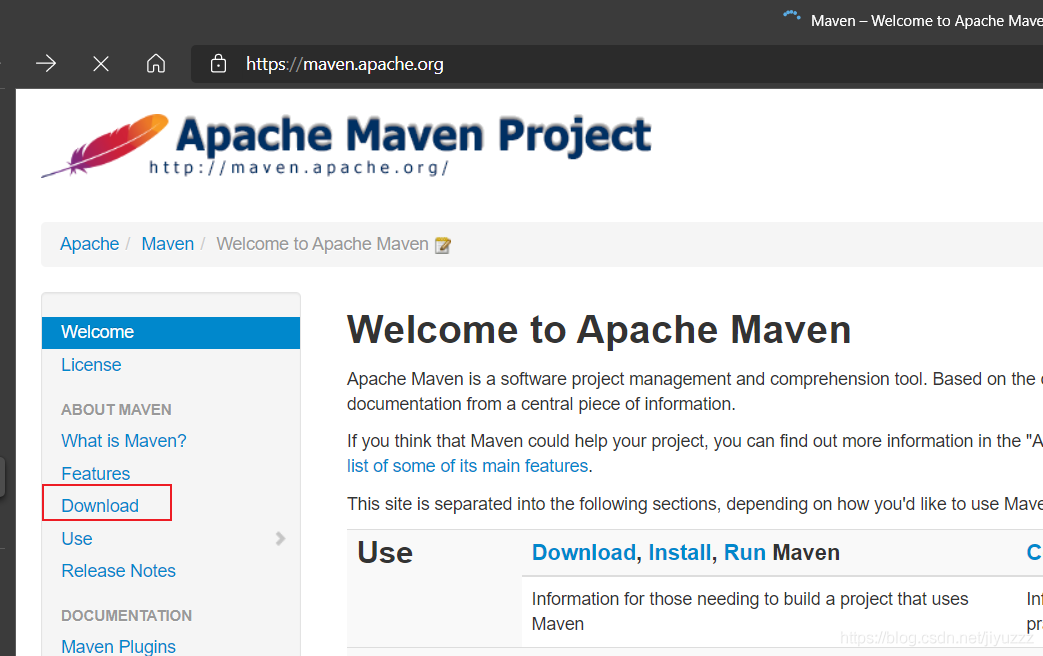Click the Maven feather favicon in the browser tab
The height and width of the screenshot is (656, 1043).
click(790, 17)
